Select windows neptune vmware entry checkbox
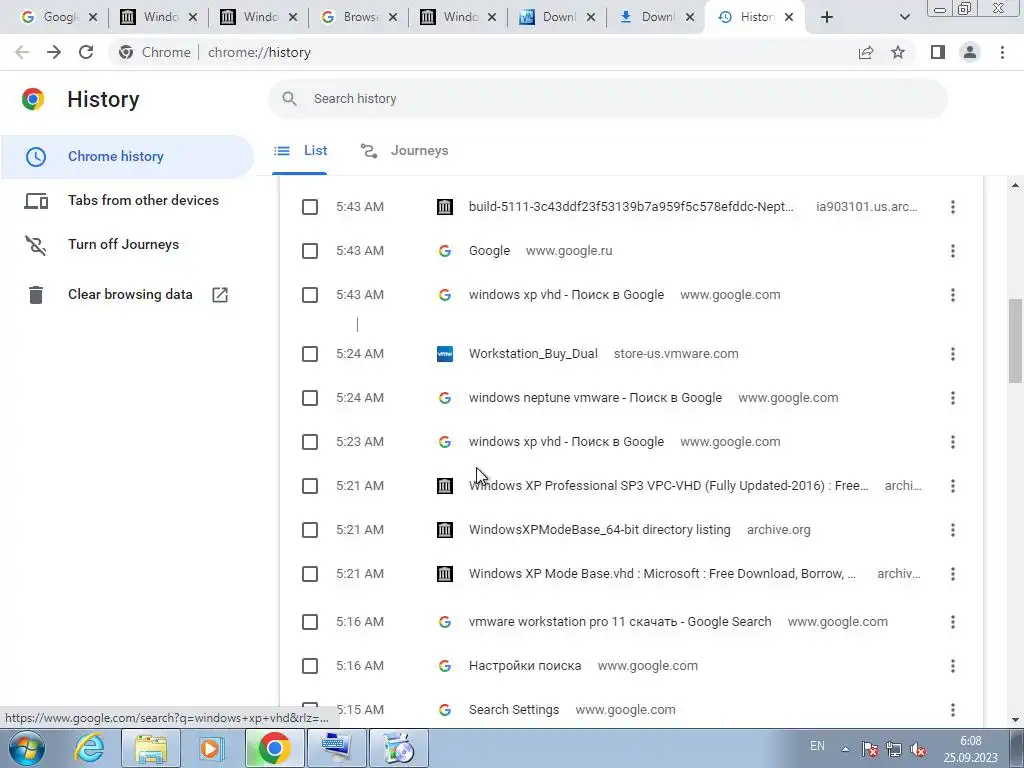1024x768 pixels. 310,398
